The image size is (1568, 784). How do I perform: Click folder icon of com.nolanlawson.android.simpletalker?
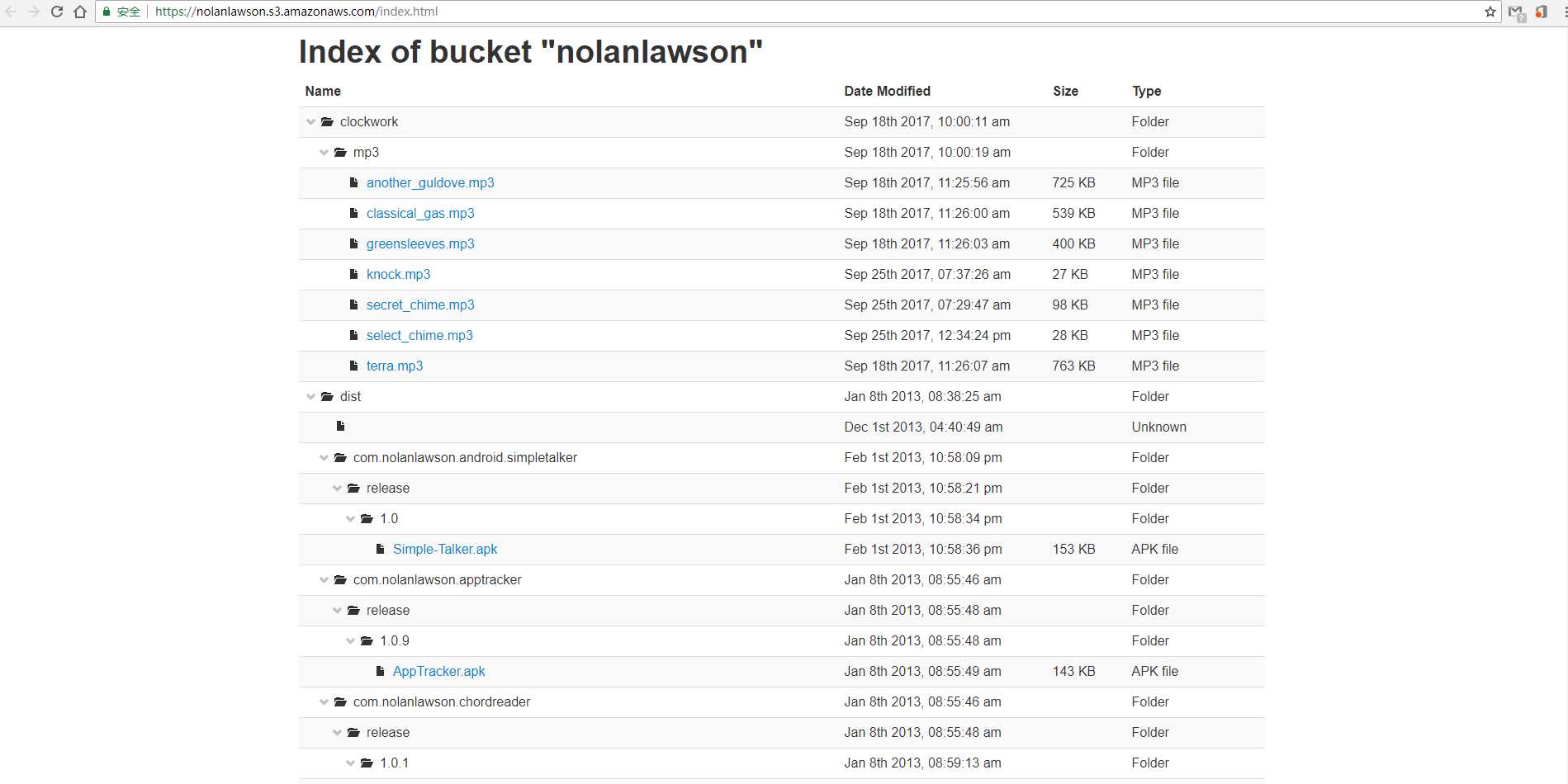click(340, 457)
